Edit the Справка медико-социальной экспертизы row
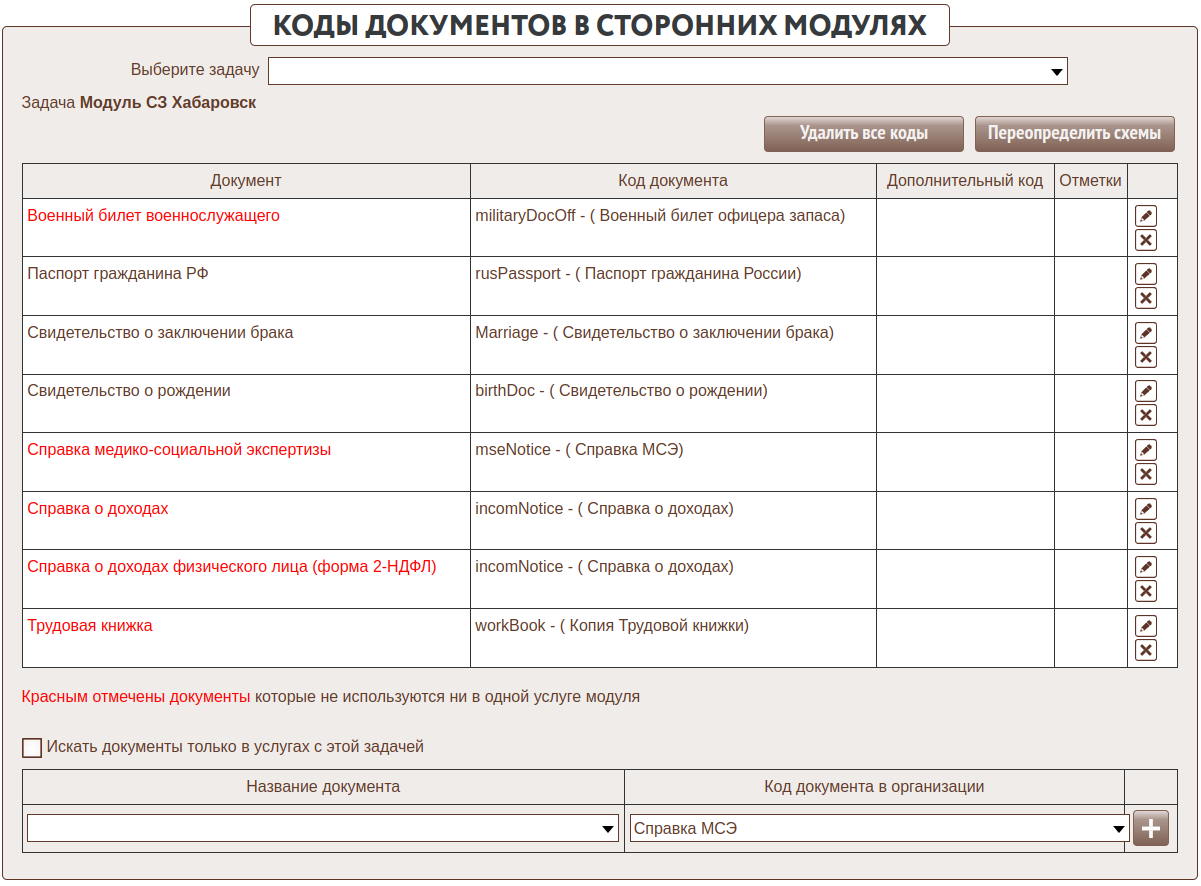 (x=1146, y=450)
